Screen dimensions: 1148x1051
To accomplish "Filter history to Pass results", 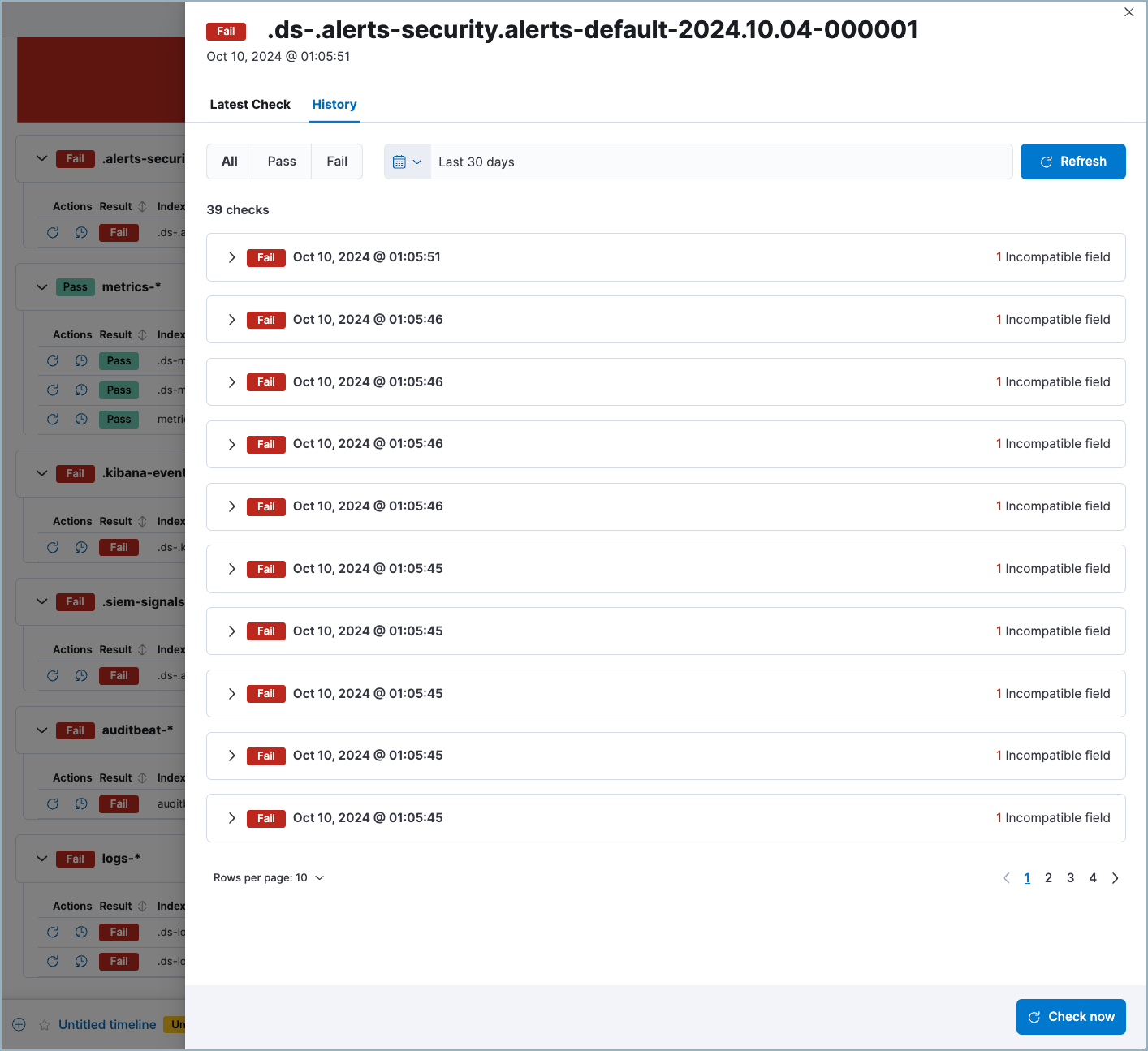I will click(282, 162).
